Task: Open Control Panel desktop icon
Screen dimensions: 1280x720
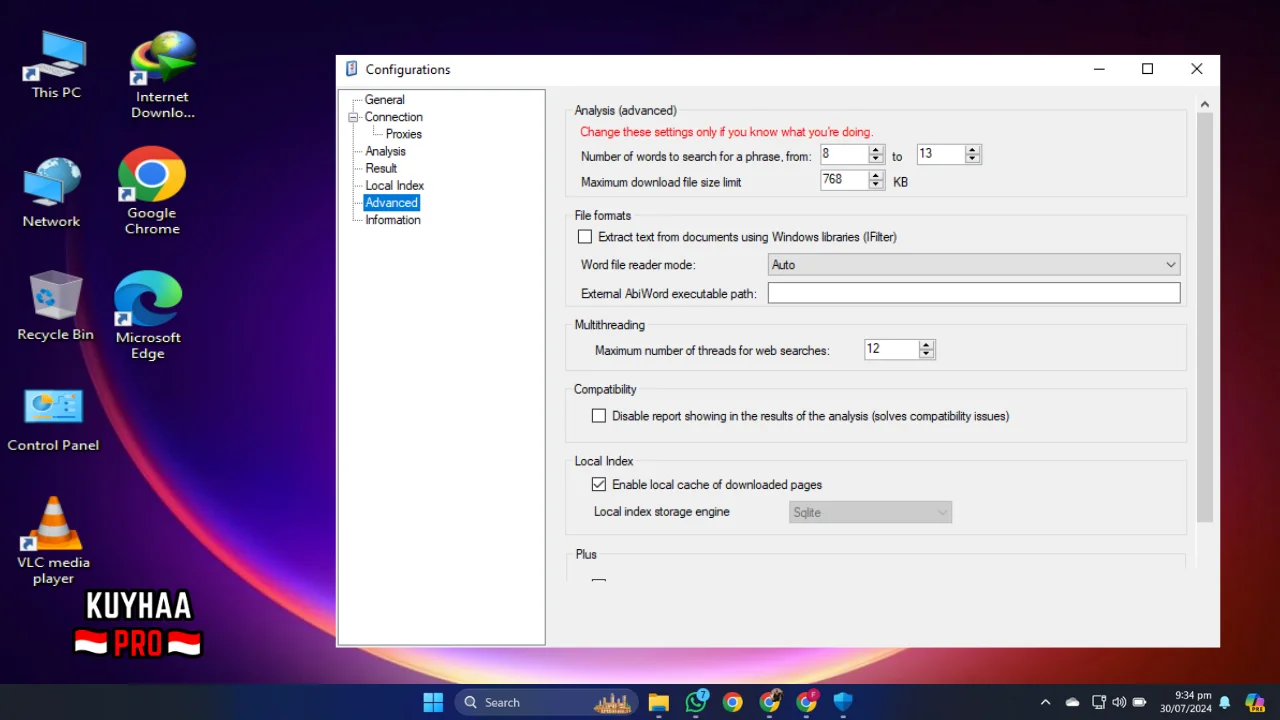Action: tap(53, 419)
